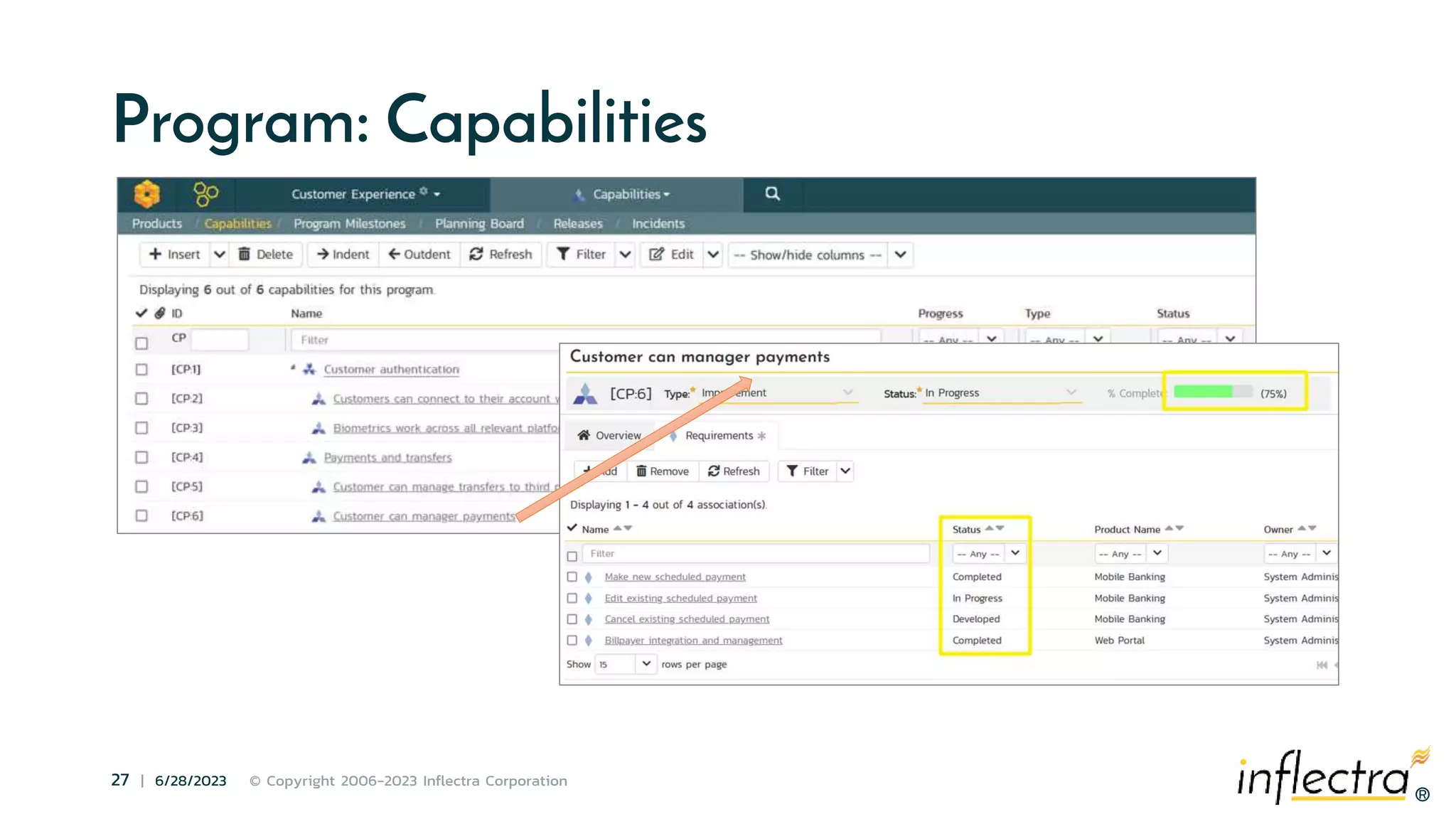Open Billpayer integration and management link
This screenshot has height=819, width=1456.
(693, 641)
